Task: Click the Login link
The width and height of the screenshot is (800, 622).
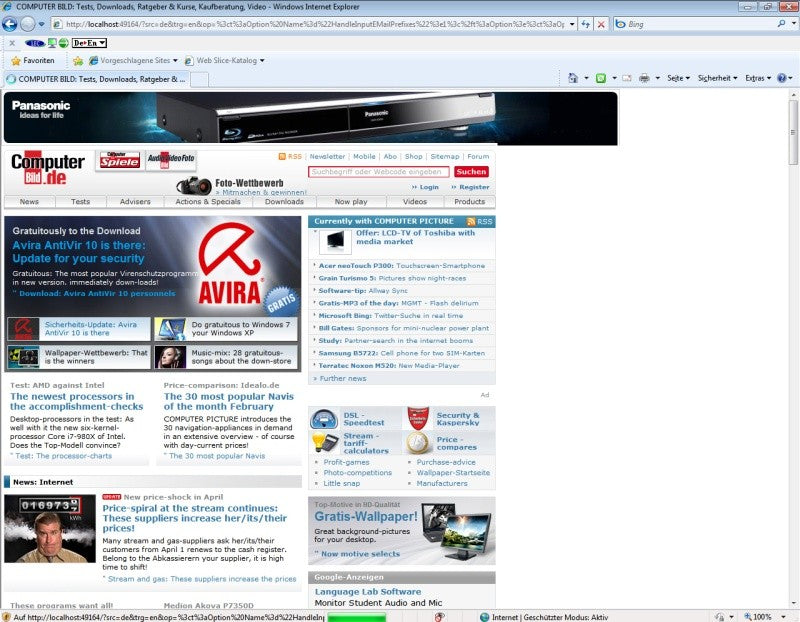Action: pos(429,187)
